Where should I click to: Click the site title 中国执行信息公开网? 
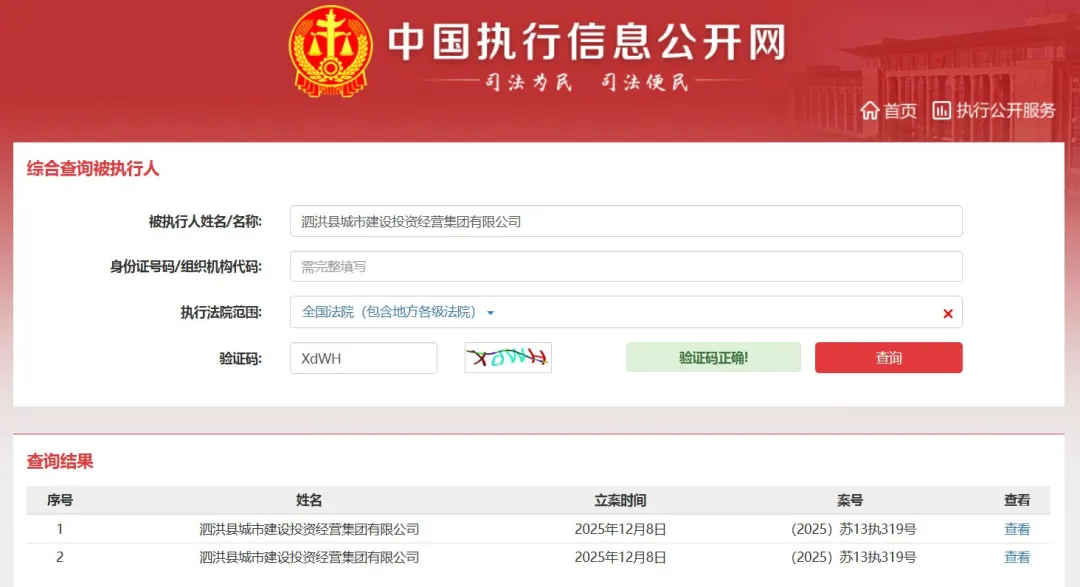click(588, 41)
